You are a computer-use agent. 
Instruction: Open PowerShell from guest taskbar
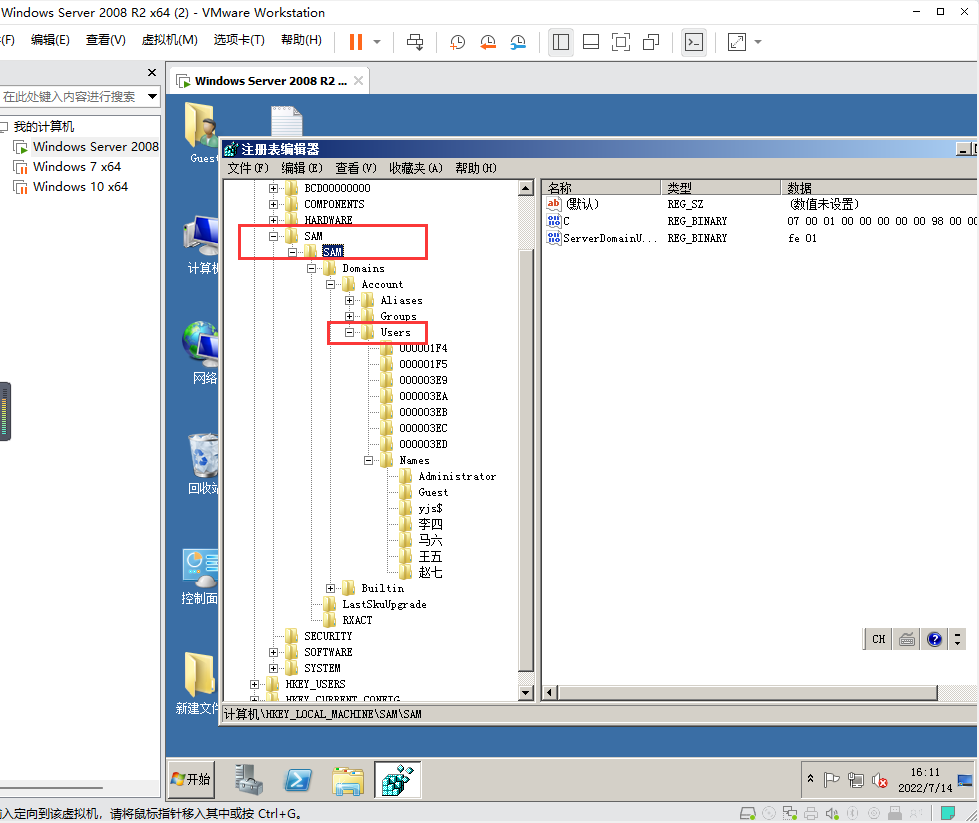click(x=298, y=779)
